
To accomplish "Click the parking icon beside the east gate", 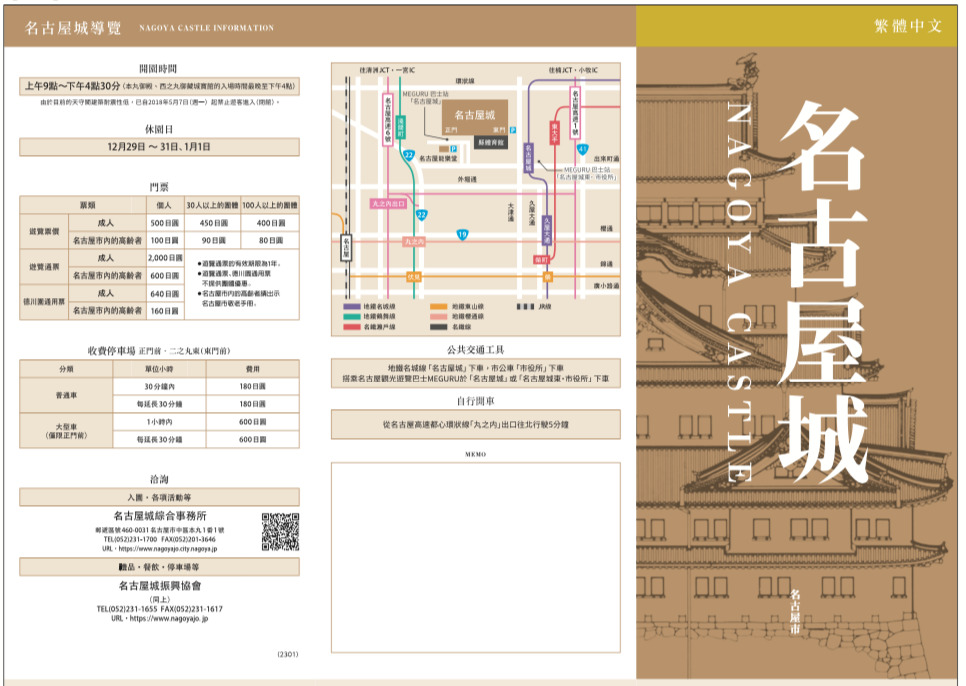I will [513, 130].
